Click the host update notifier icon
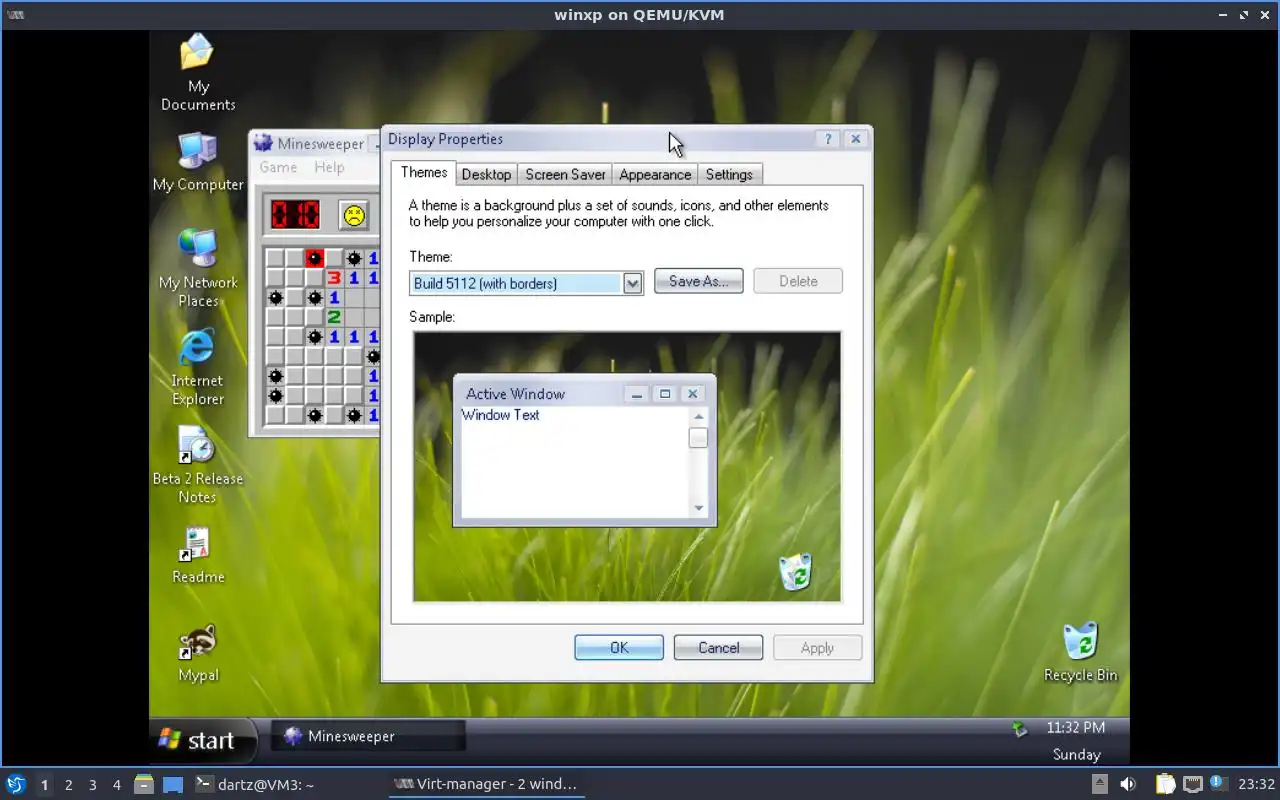Screen dimensions: 1280x800 [x=1217, y=783]
